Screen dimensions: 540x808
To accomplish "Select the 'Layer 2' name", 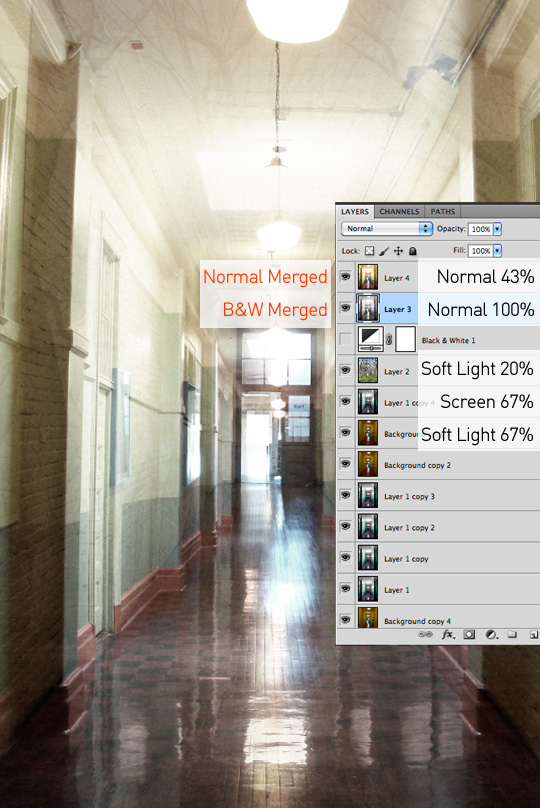I will (397, 372).
